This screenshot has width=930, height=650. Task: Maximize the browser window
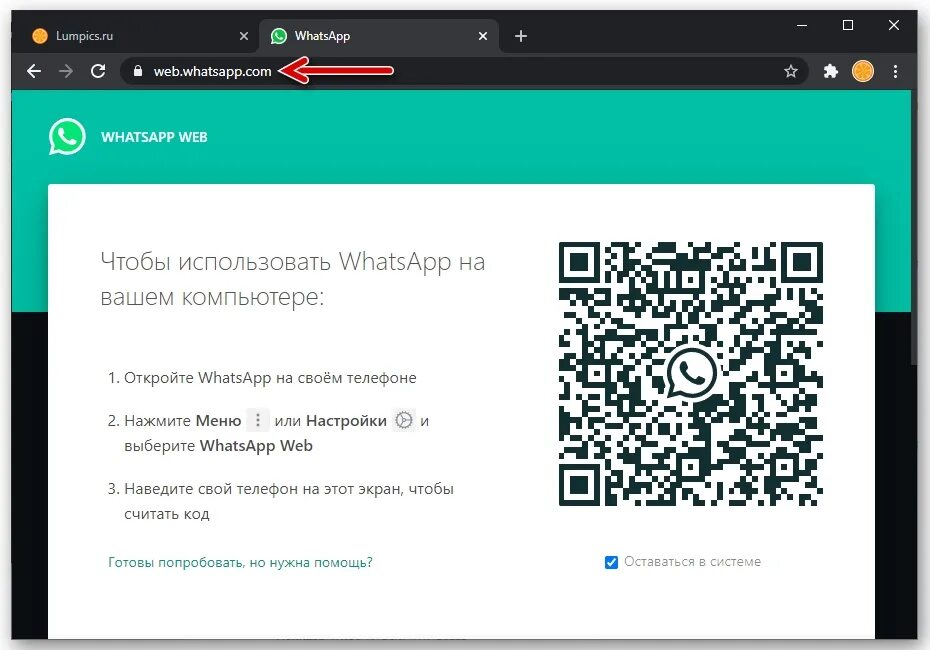tap(848, 25)
